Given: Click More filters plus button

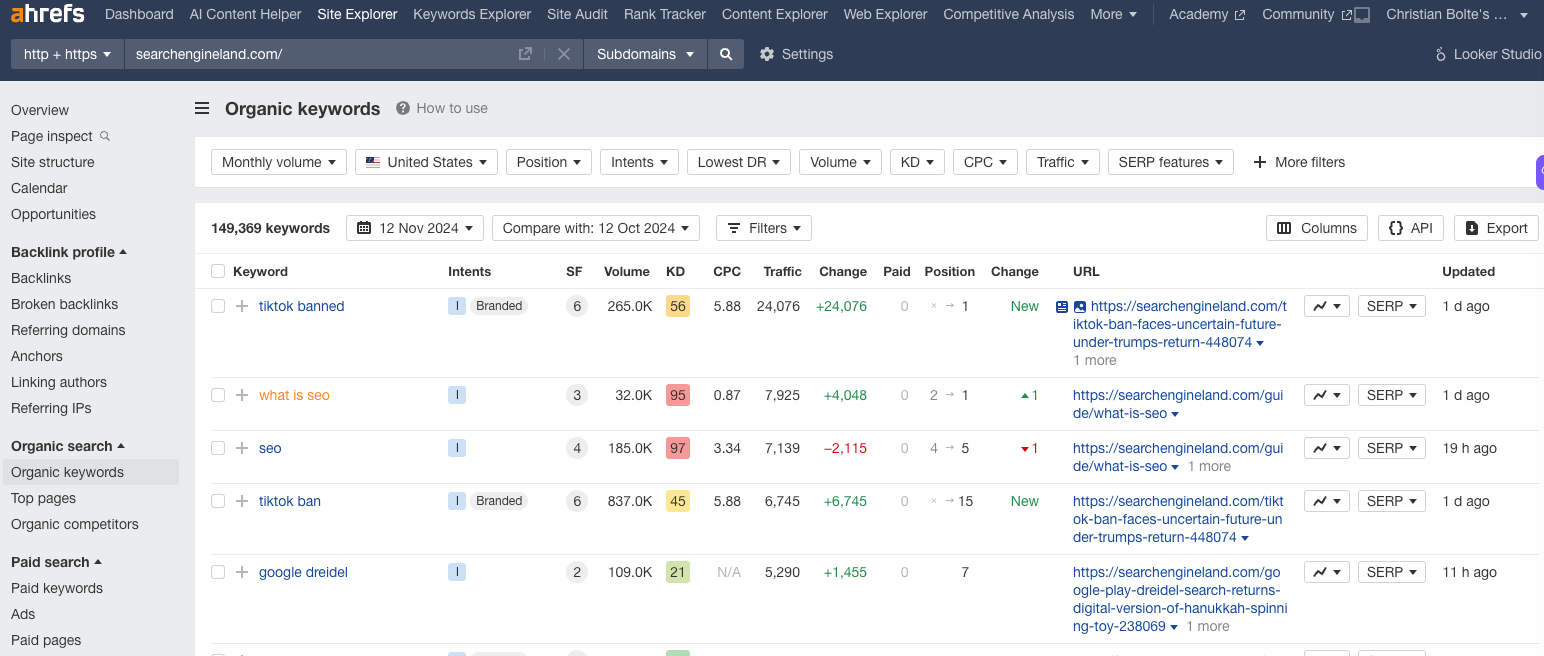Looking at the screenshot, I should 1299,162.
